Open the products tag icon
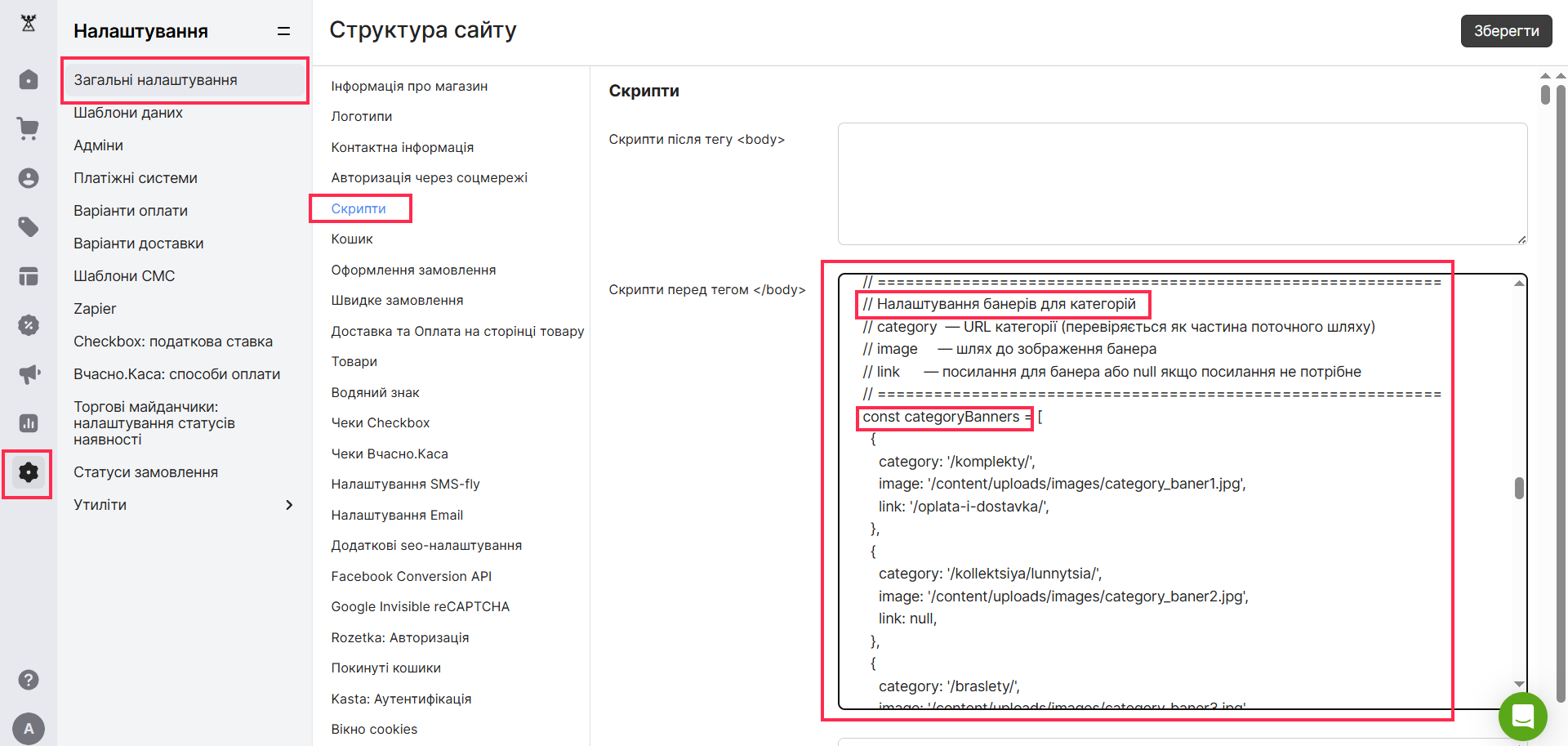This screenshot has height=746, width=1568. tap(29, 226)
